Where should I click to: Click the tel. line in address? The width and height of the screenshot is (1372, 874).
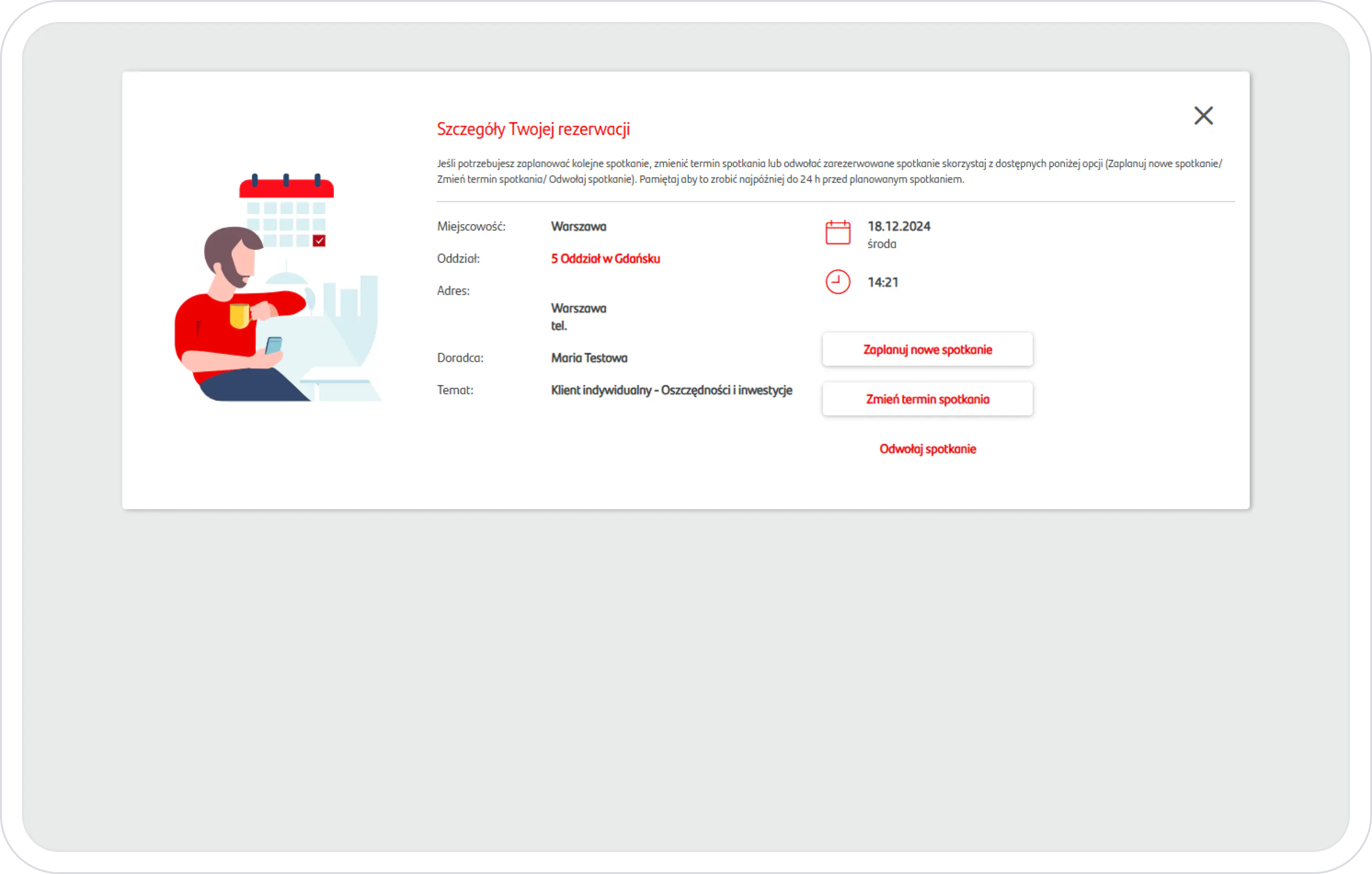[x=558, y=326]
